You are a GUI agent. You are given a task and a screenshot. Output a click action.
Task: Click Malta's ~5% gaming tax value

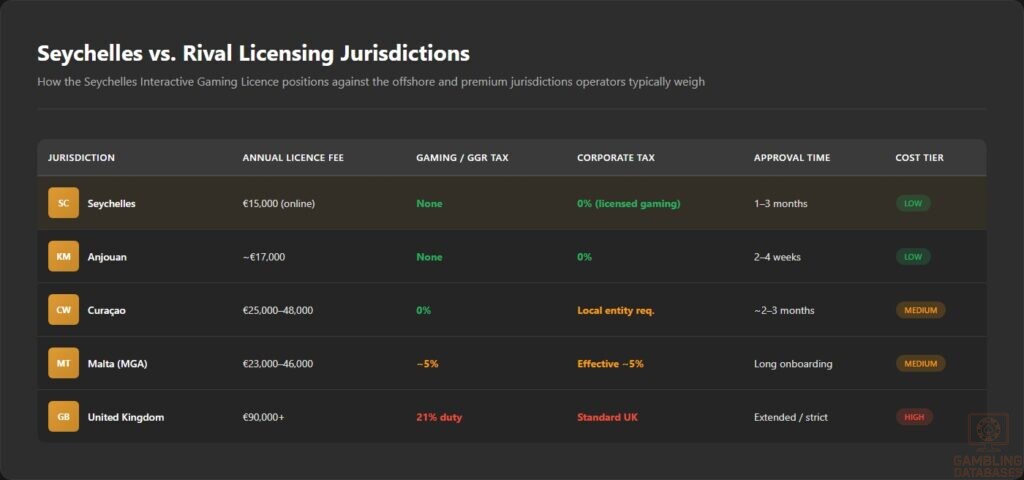coord(427,364)
